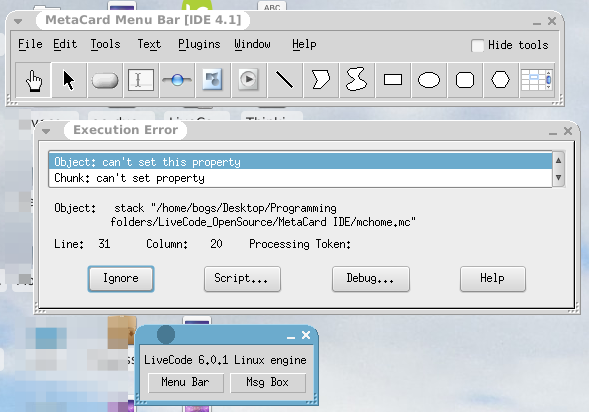Image resolution: width=589 pixels, height=412 pixels.
Task: Open the Plugins menu
Action: point(199,44)
